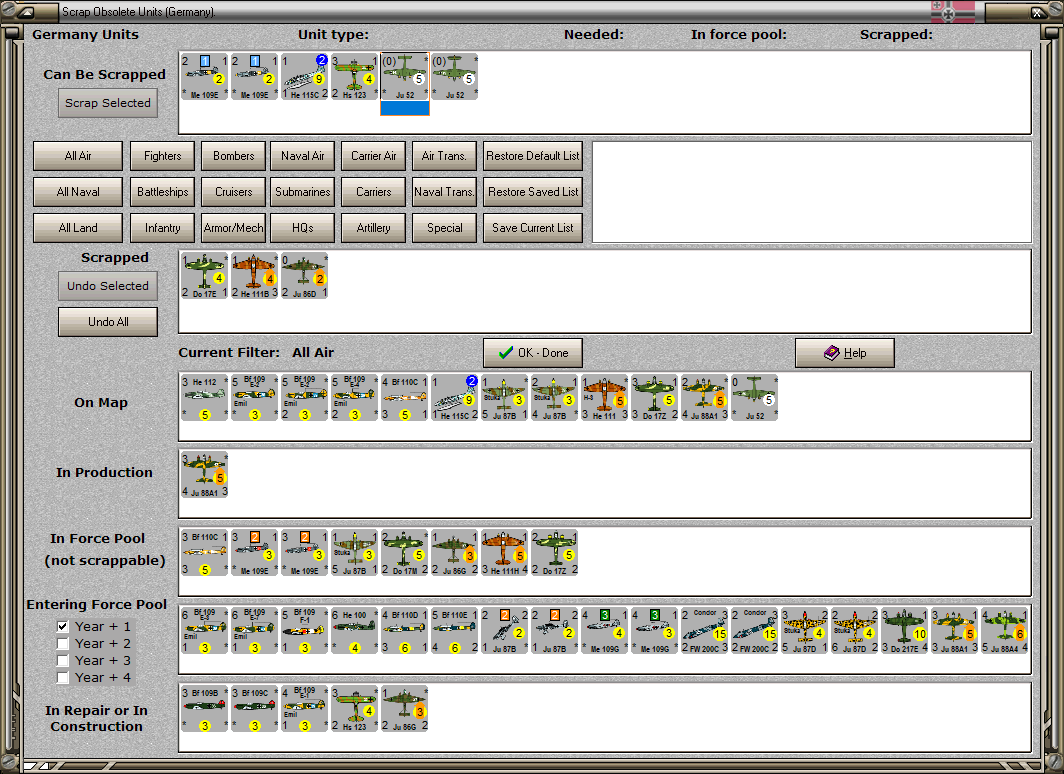
Task: Filter units by Special
Action: (x=444, y=228)
